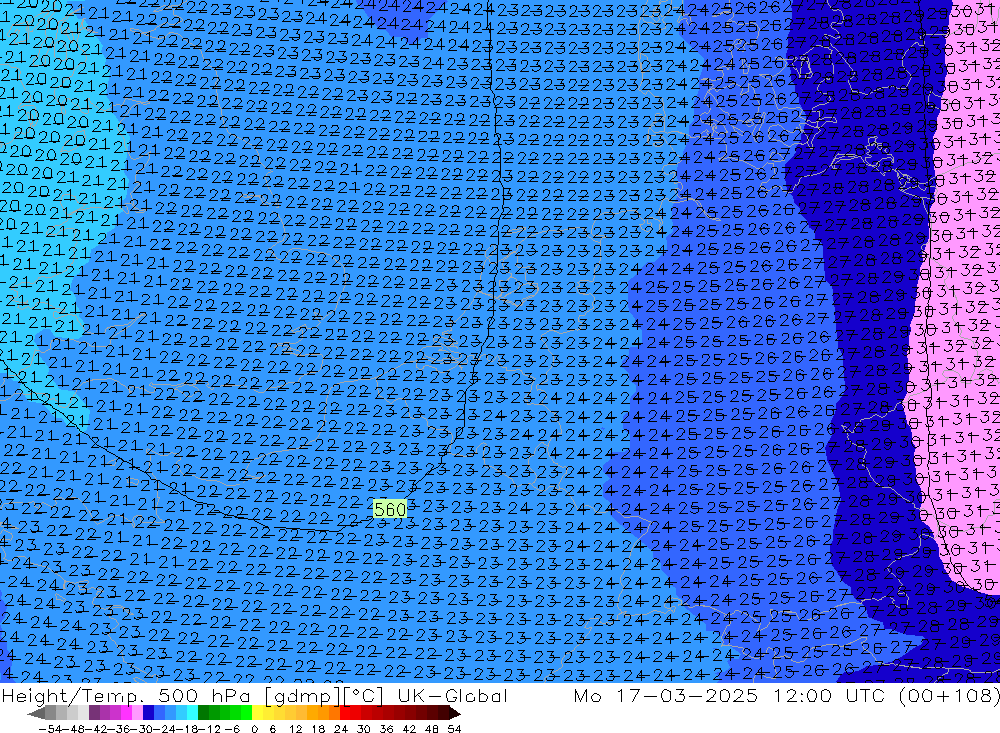
Task: Pick the bright red legend swatch
Action: point(345,714)
